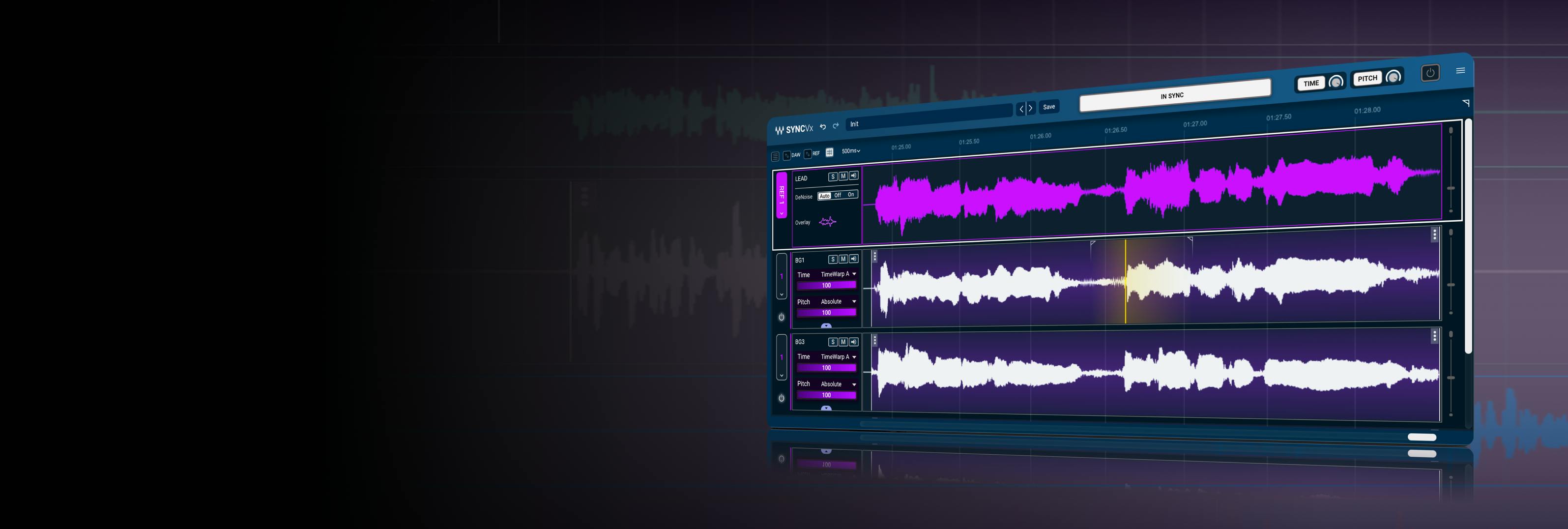Screen dimensions: 1568x529
Task: Click the IN SYNC status button
Action: click(1175, 95)
